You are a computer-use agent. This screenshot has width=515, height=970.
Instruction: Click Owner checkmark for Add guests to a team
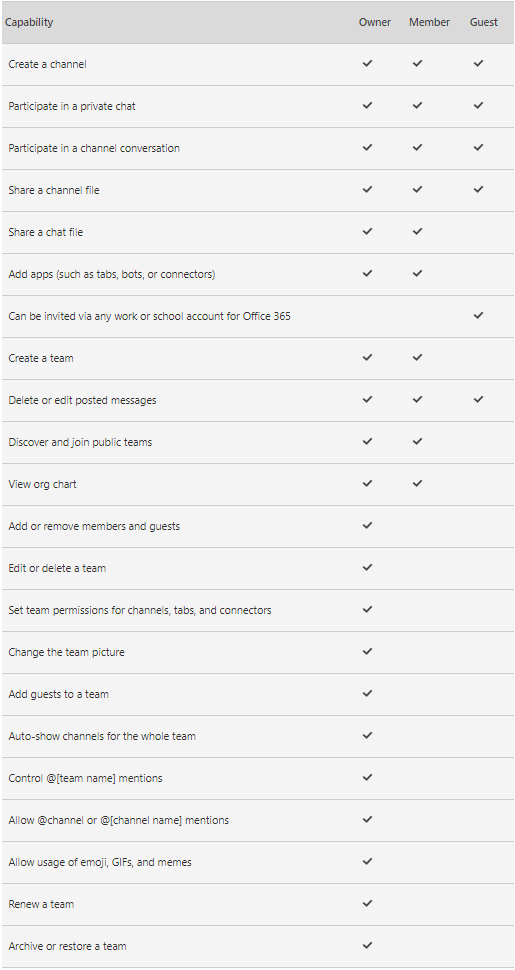[x=368, y=693]
